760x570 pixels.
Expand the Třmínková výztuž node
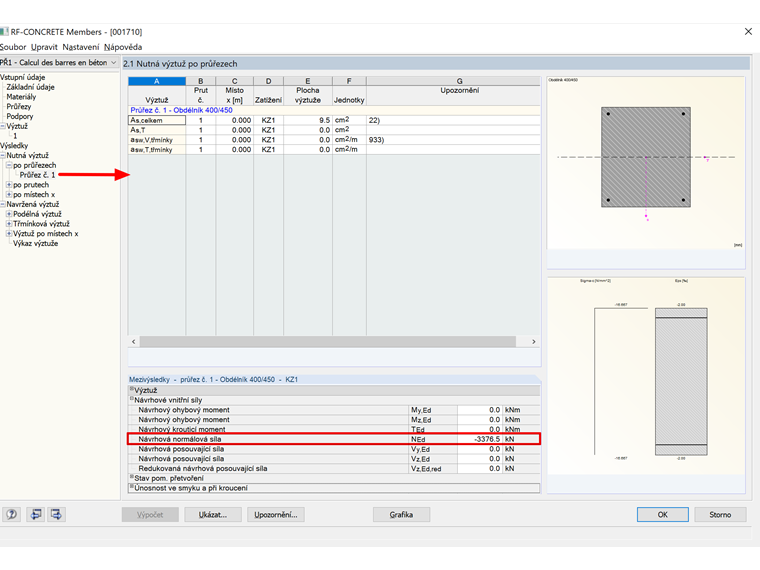[x=9, y=223]
